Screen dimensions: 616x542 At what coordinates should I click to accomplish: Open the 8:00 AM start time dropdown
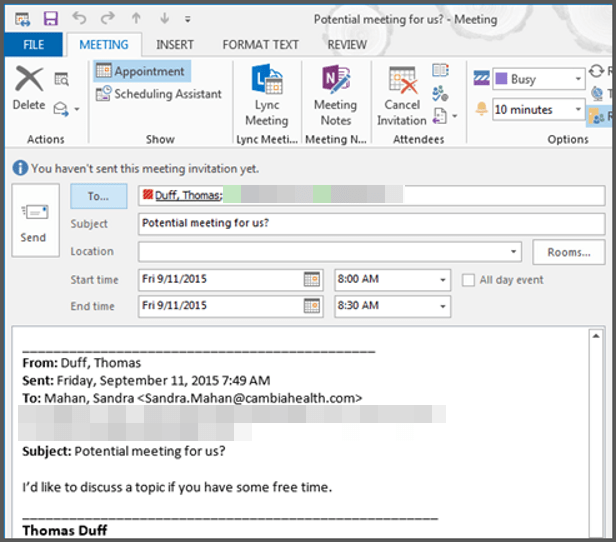(x=442, y=280)
